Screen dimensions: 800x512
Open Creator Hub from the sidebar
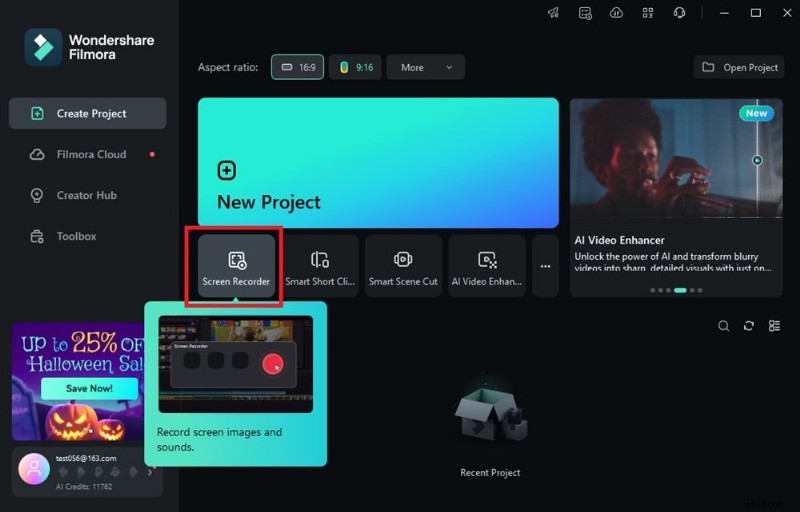86,196
